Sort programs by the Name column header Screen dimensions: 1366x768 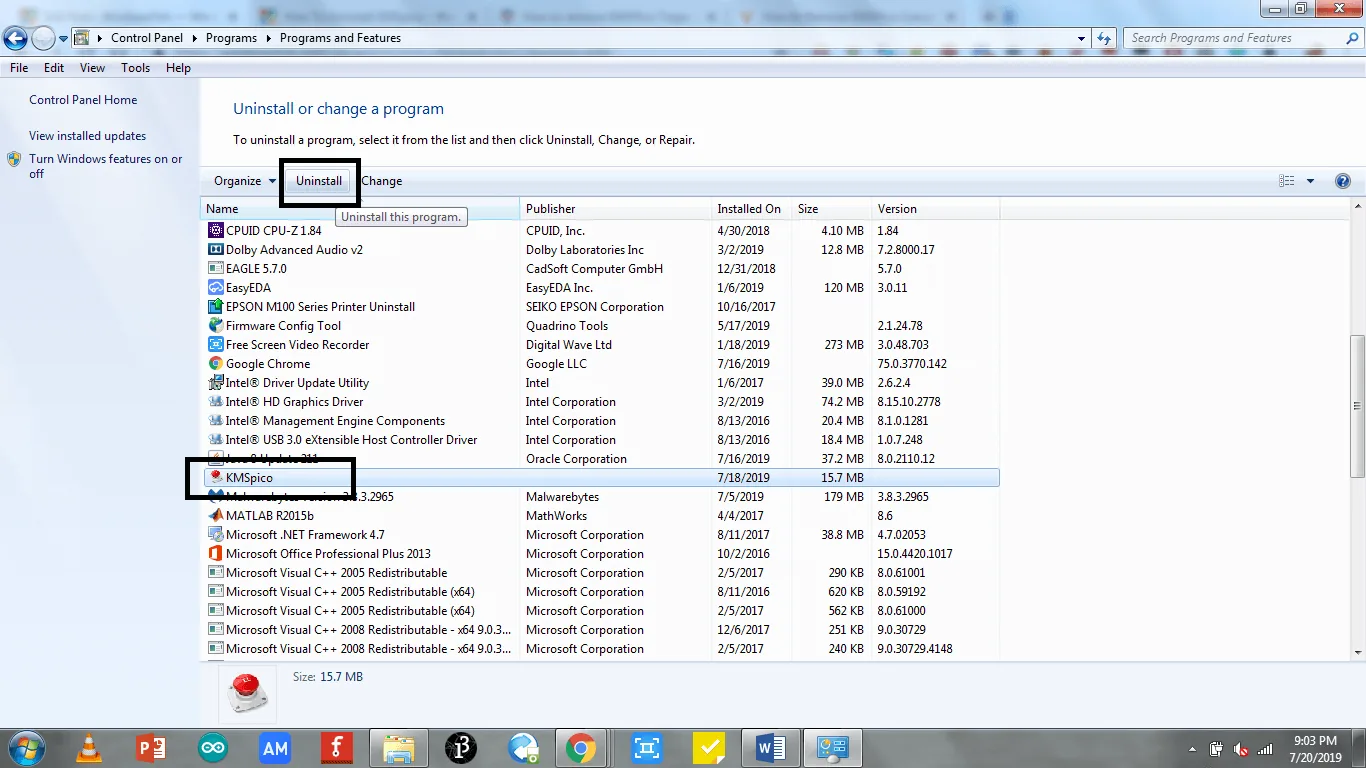pyautogui.click(x=360, y=209)
